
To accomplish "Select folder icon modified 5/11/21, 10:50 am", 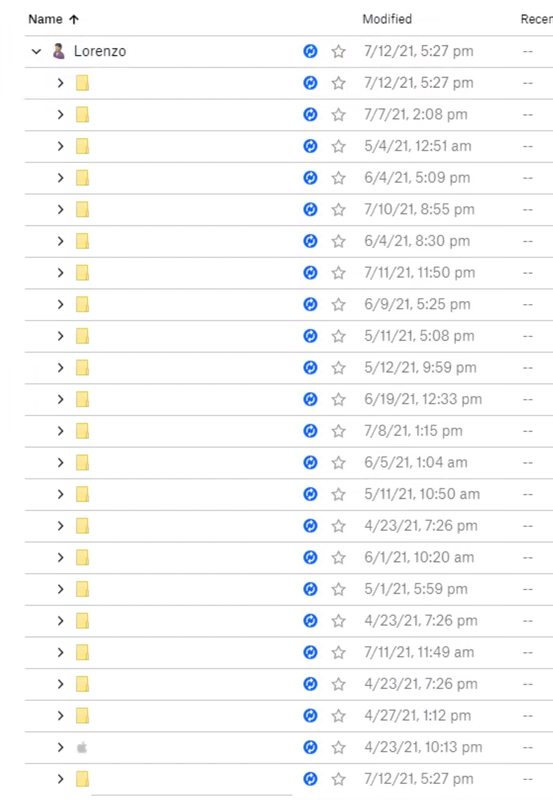I will [x=82, y=494].
